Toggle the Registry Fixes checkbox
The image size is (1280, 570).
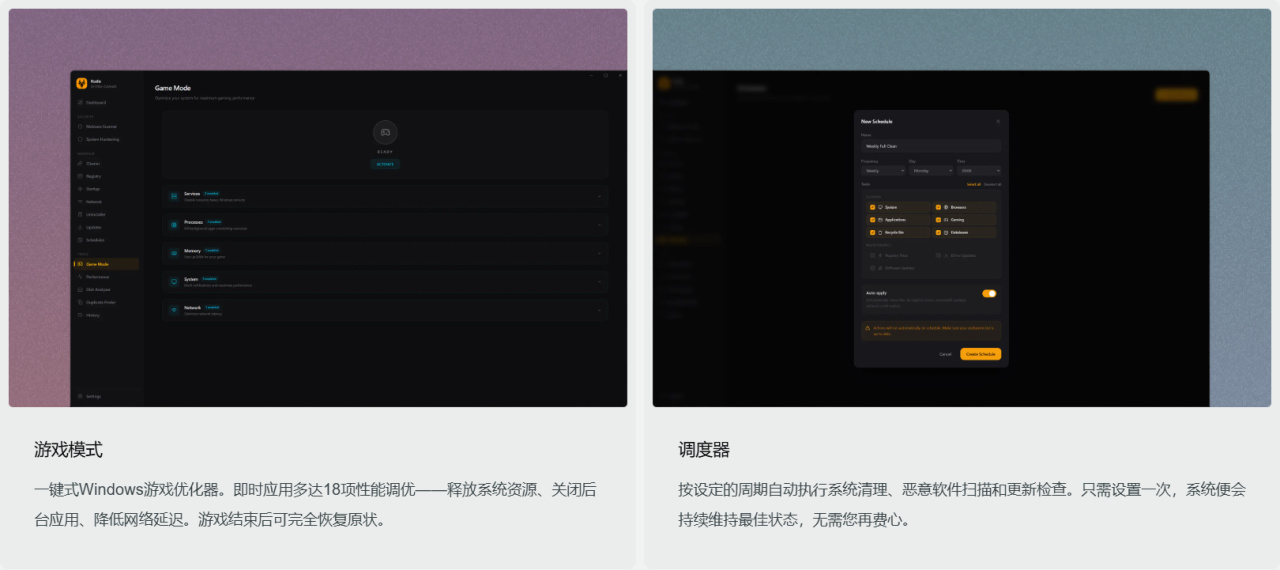point(873,255)
